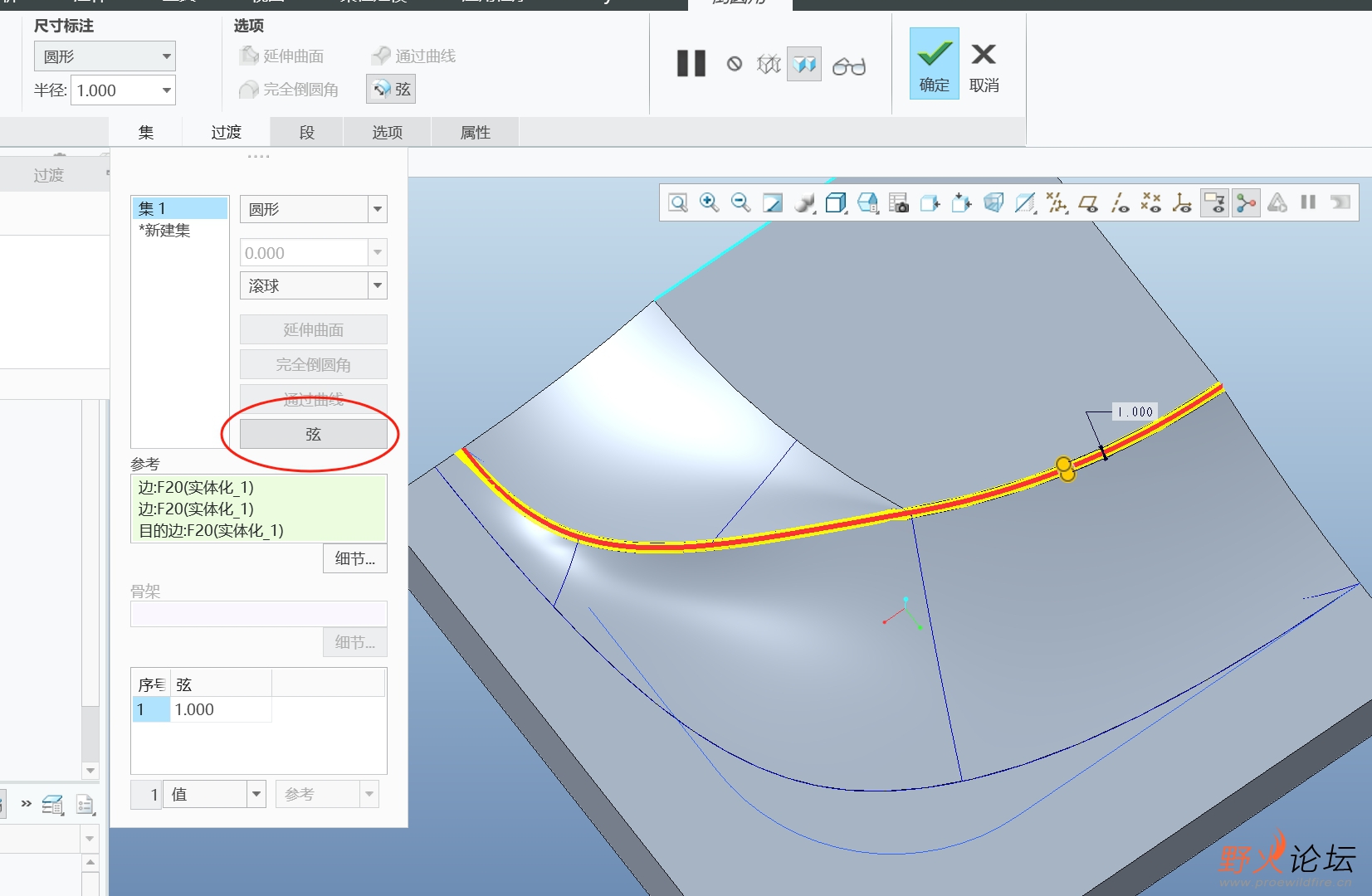Click the Zoom Out magnifier icon
The image size is (1372, 896).
[741, 202]
